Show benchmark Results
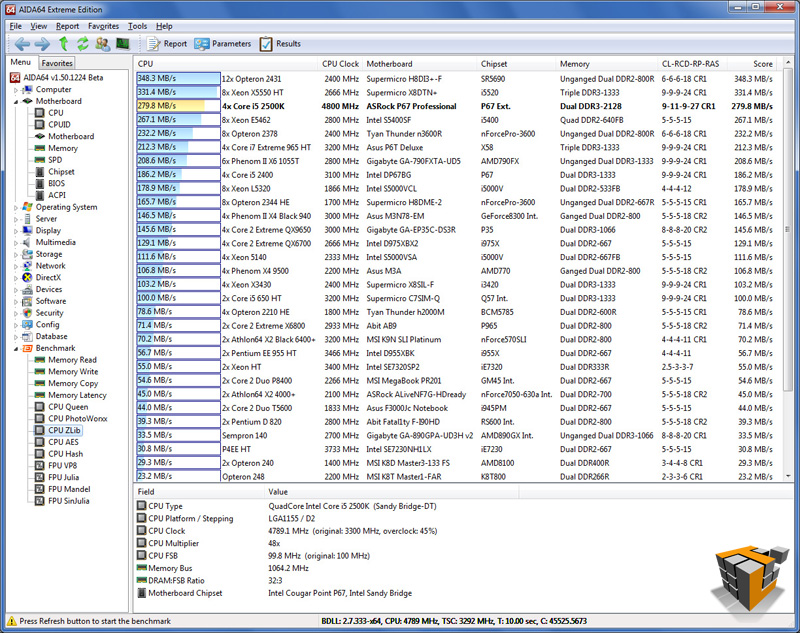800x633 pixels. tap(280, 44)
